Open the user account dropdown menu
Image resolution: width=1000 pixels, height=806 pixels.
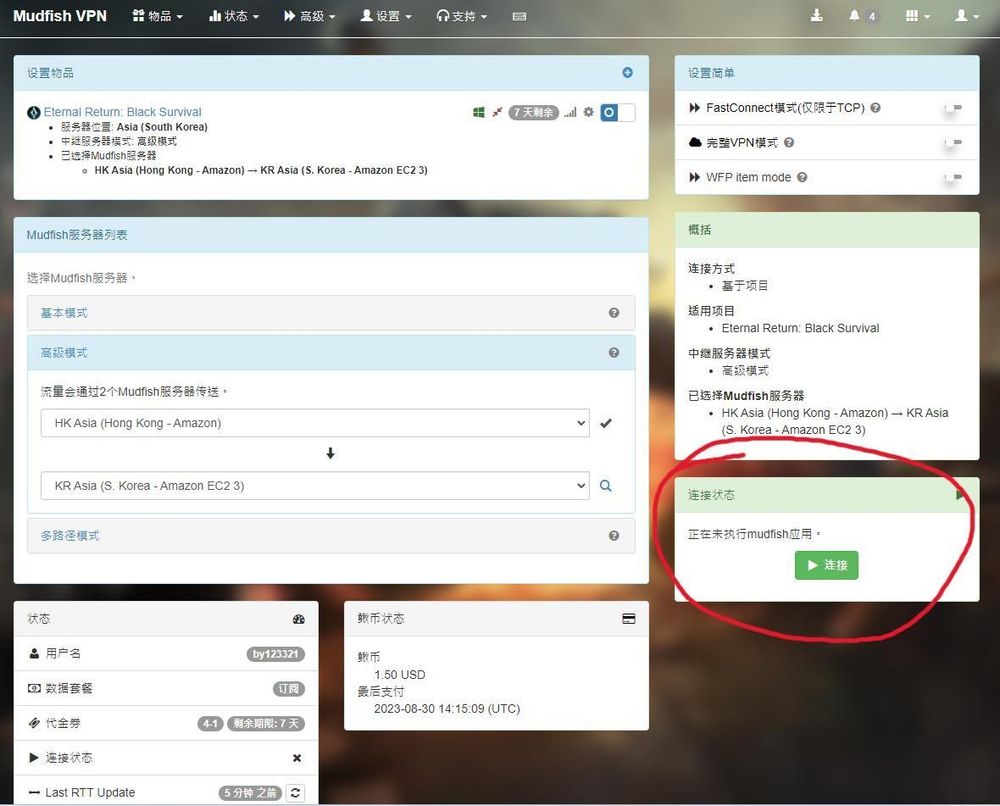pyautogui.click(x=963, y=15)
